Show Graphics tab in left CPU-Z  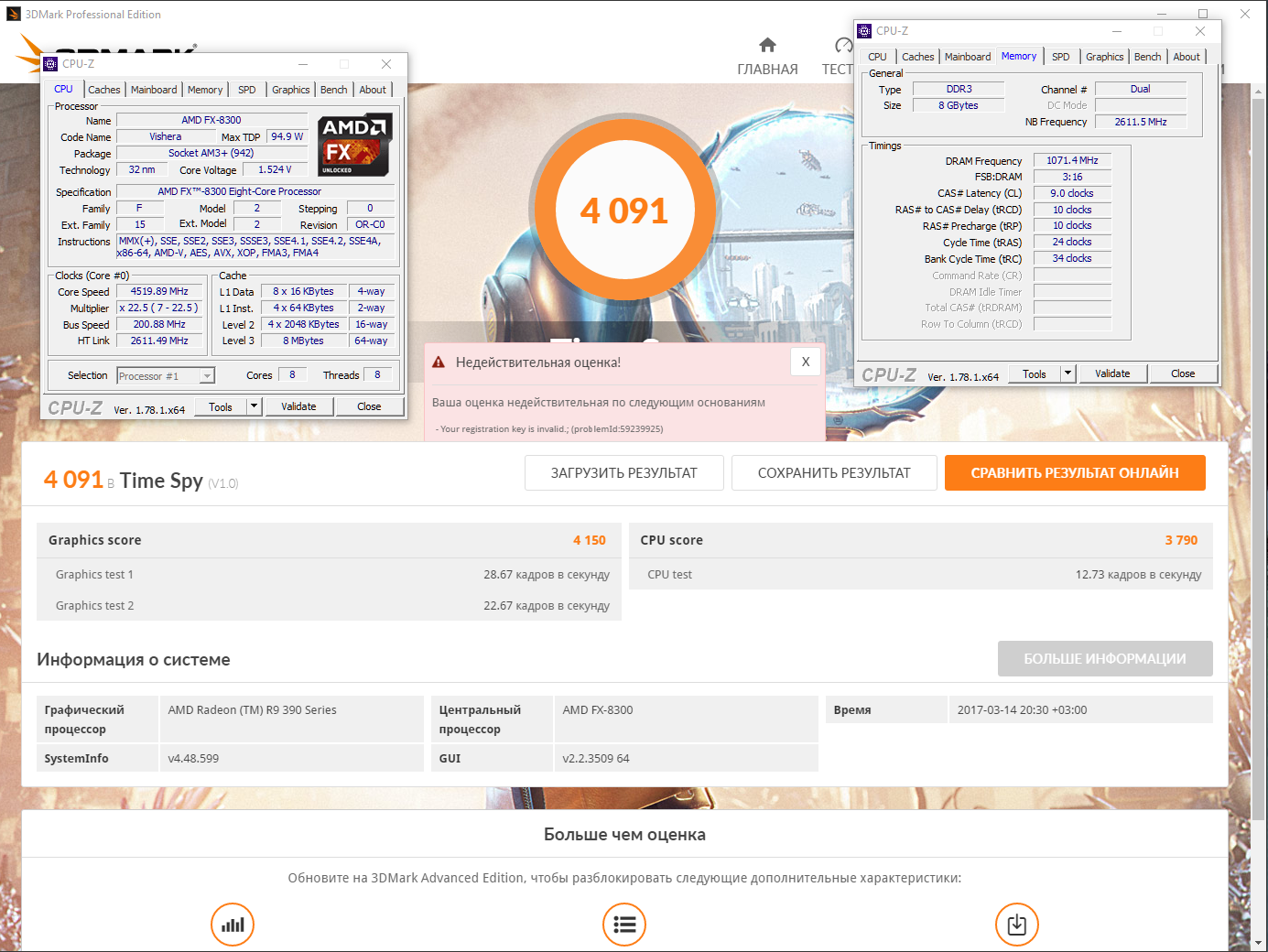(291, 90)
